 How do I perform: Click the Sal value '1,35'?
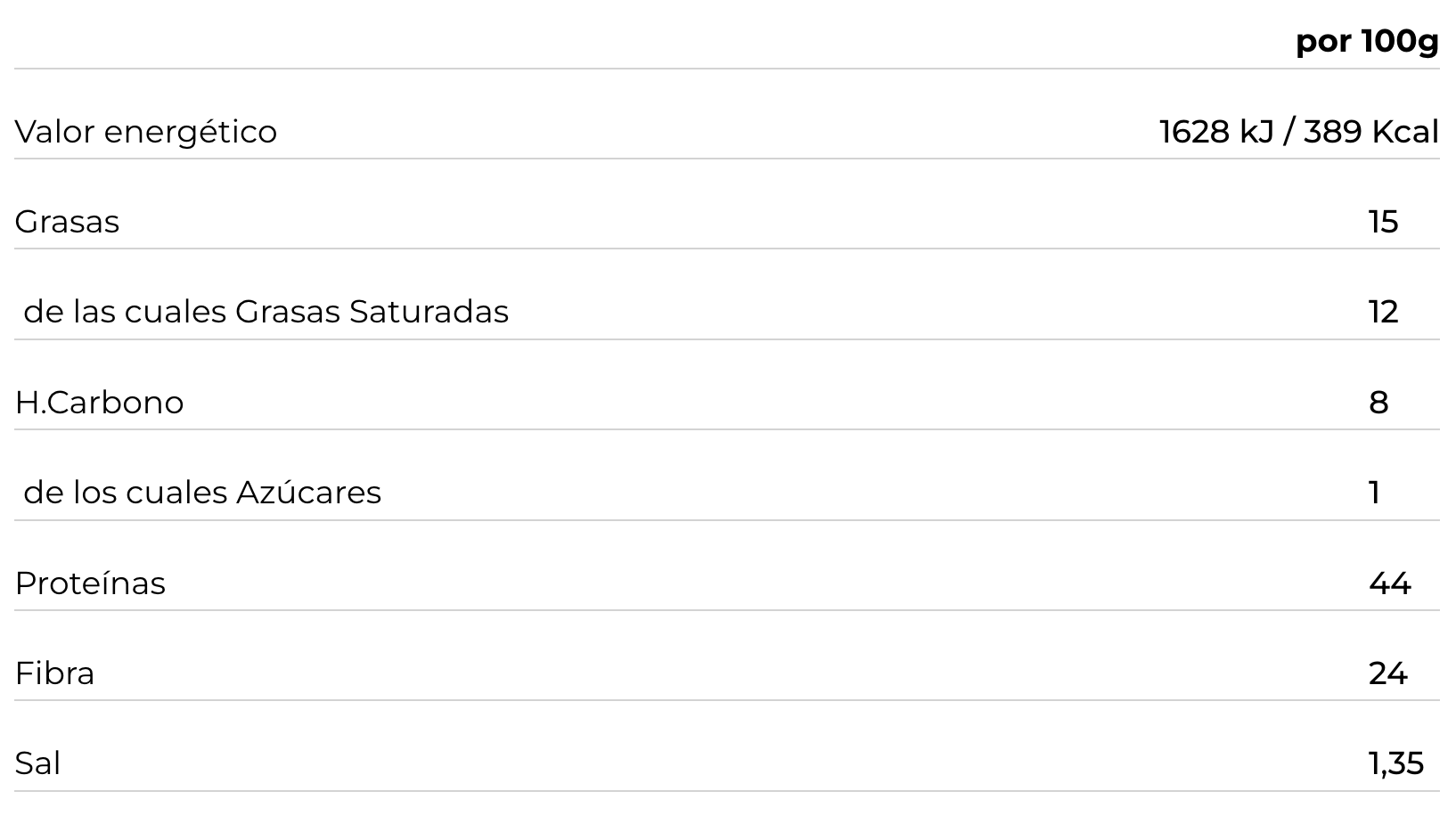tap(1395, 763)
